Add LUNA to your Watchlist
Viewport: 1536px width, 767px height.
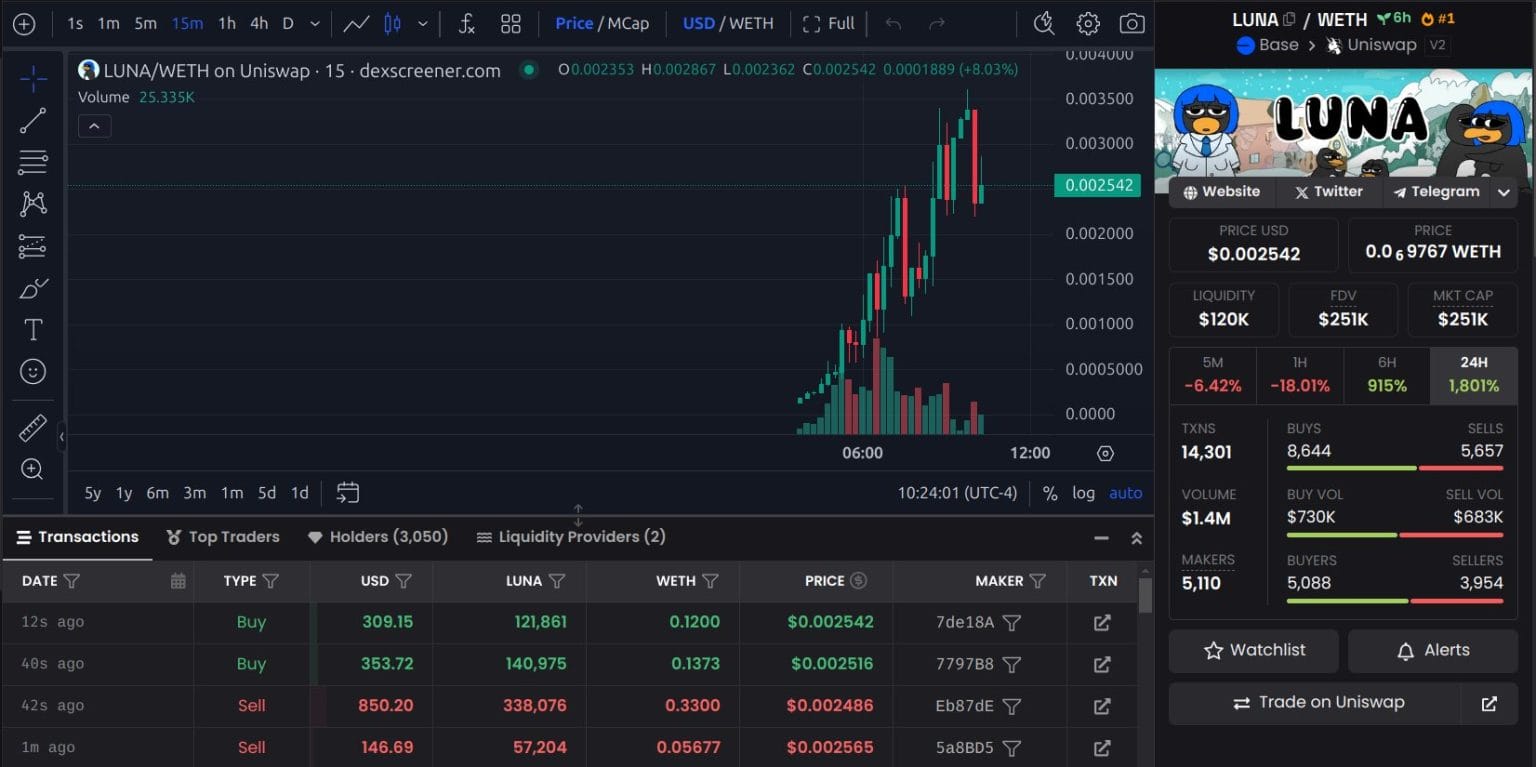[x=1253, y=650]
